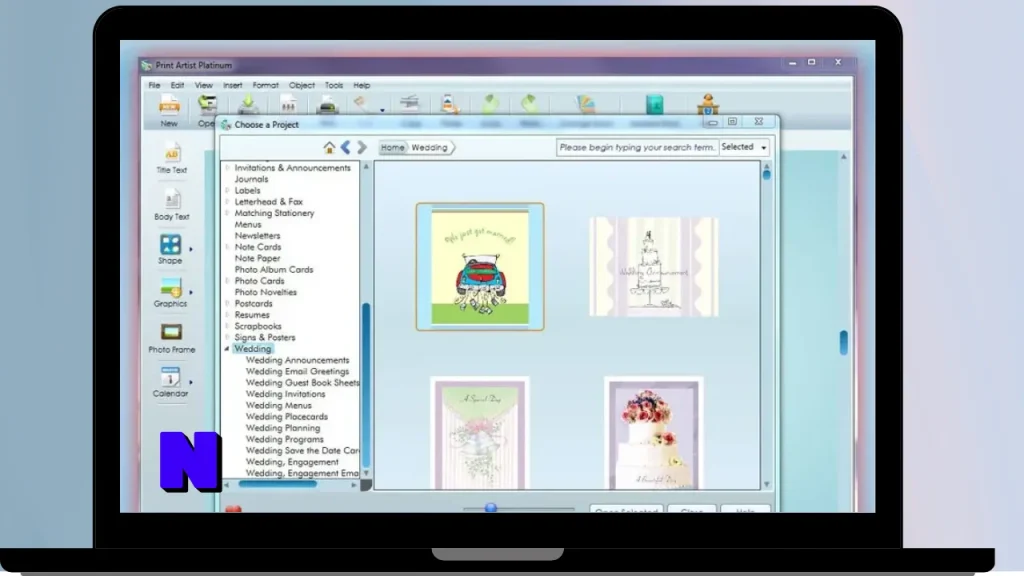Image resolution: width=1024 pixels, height=576 pixels.
Task: Click the teal book icon in toolbar
Action: pos(654,104)
